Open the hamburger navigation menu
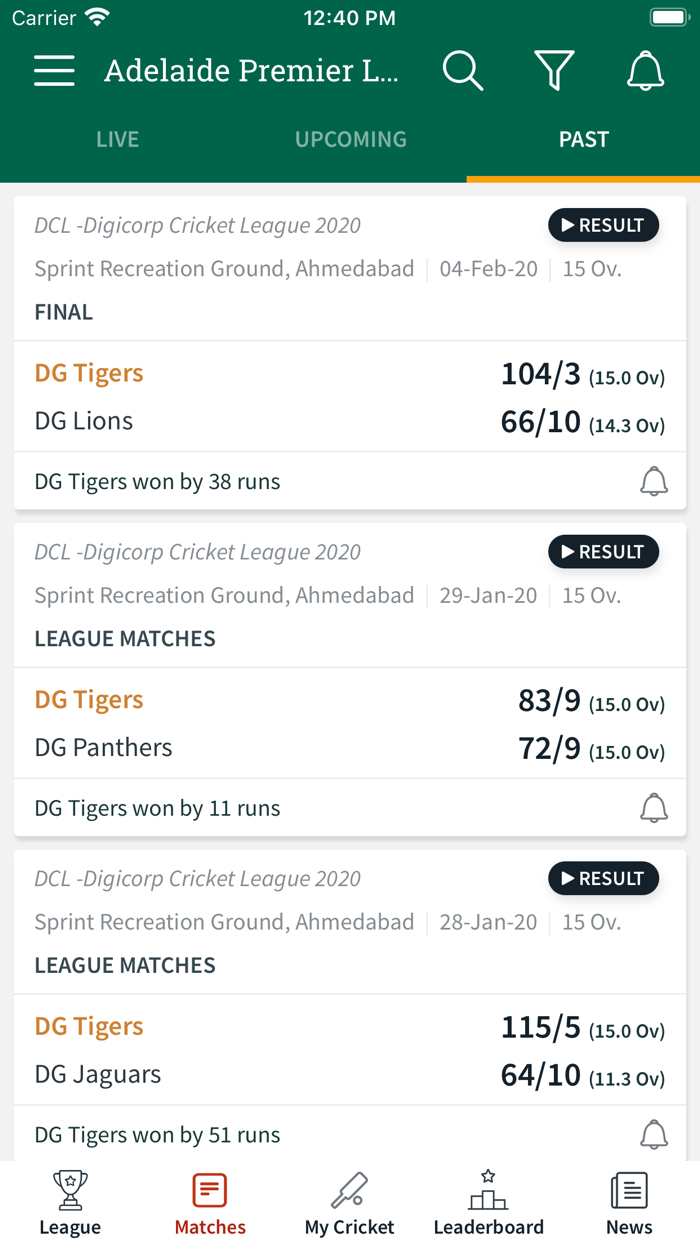The height and width of the screenshot is (1244, 700). coord(54,70)
